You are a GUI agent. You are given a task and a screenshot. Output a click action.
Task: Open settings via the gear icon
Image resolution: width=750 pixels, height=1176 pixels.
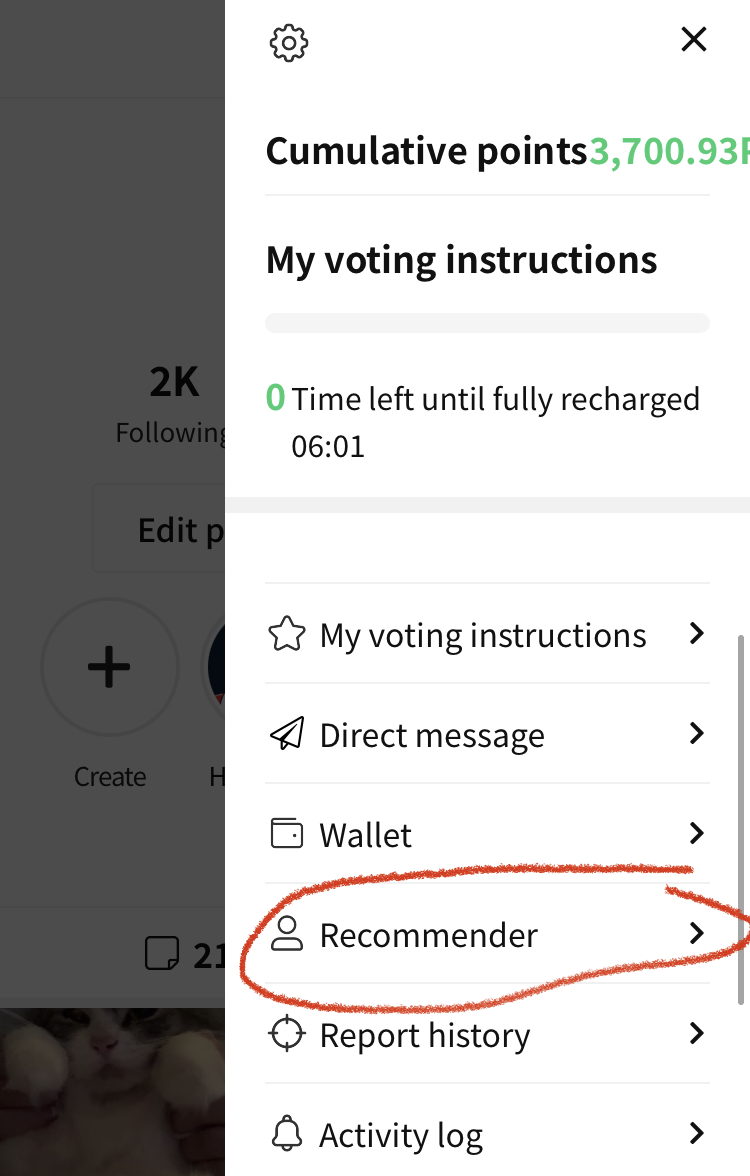tap(289, 42)
